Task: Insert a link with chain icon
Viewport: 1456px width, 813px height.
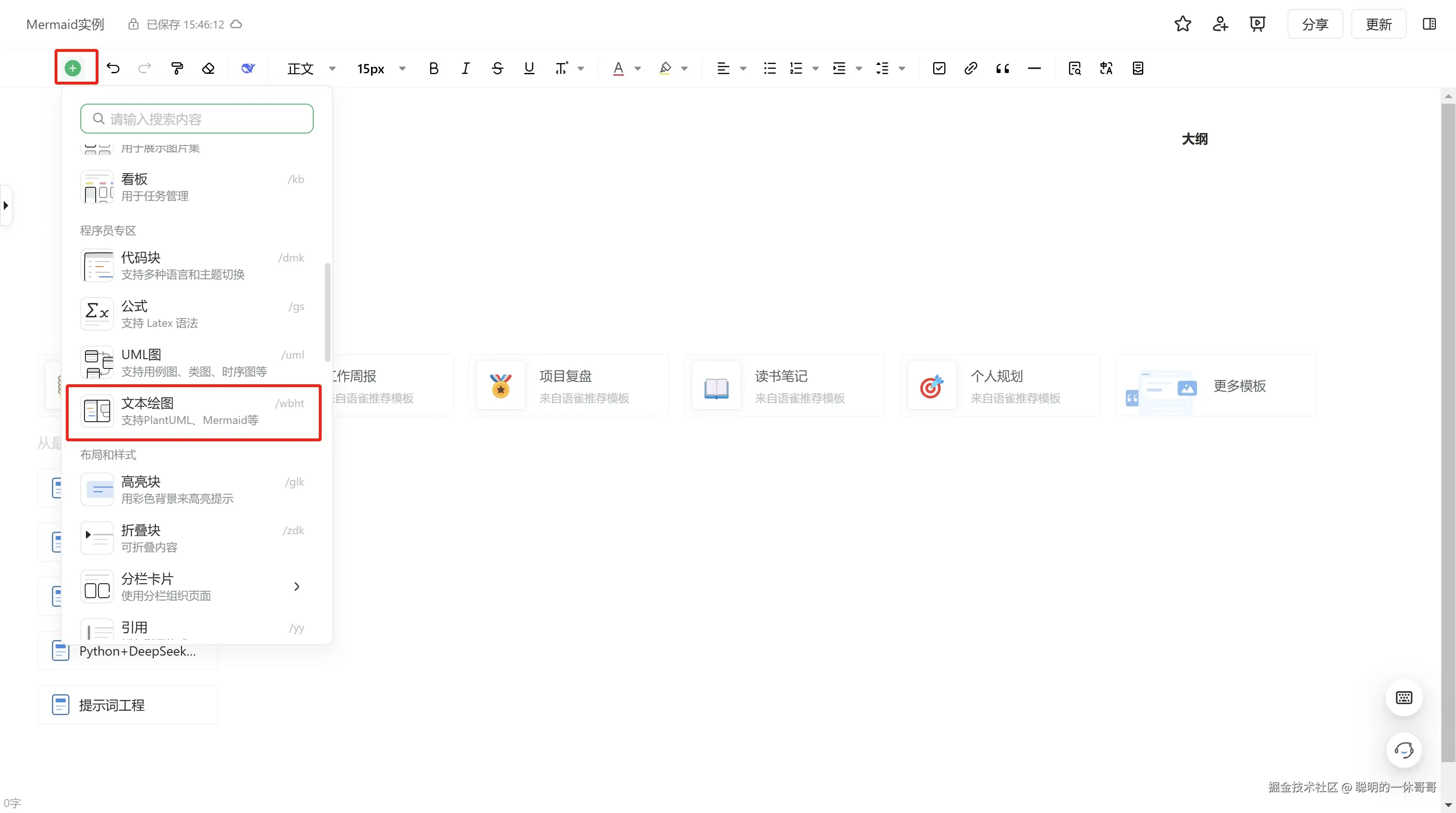Action: 971,68
